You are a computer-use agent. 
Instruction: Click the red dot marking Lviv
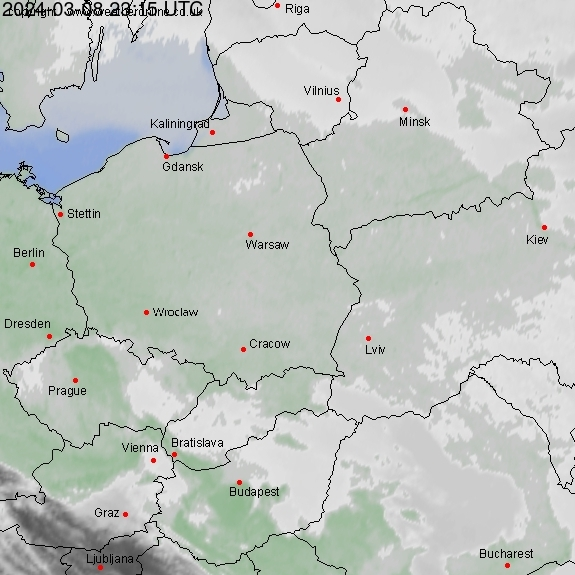click(369, 338)
